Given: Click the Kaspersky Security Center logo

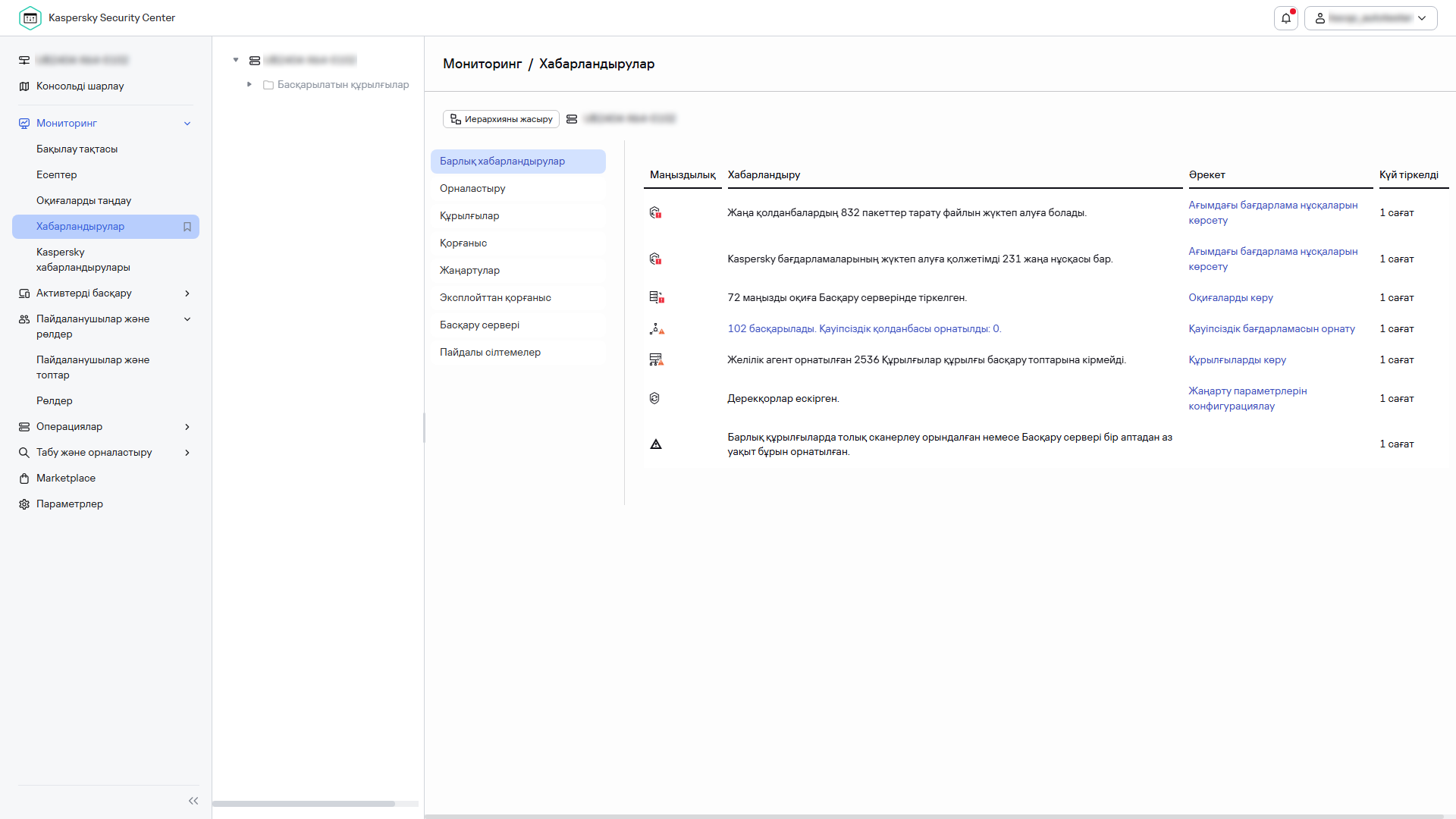Looking at the screenshot, I should [30, 17].
